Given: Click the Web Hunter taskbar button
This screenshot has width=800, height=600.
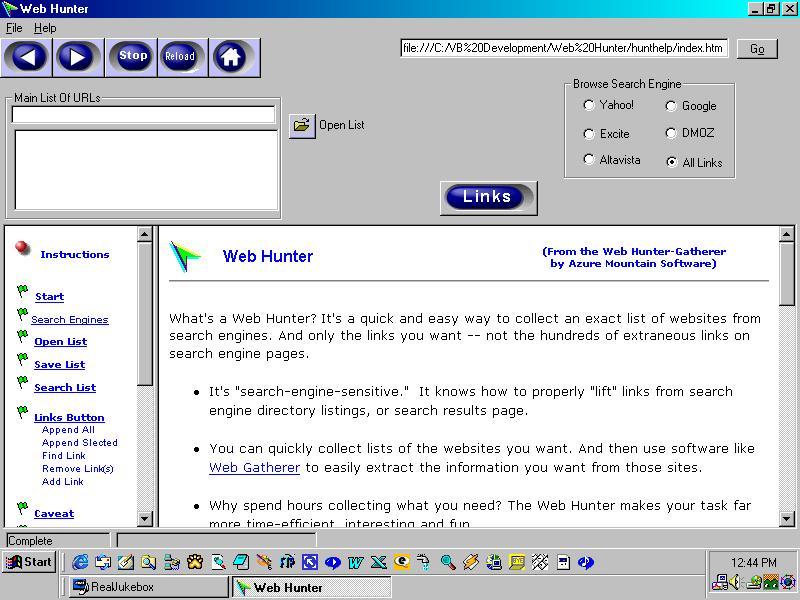Looking at the screenshot, I should 312,587.
